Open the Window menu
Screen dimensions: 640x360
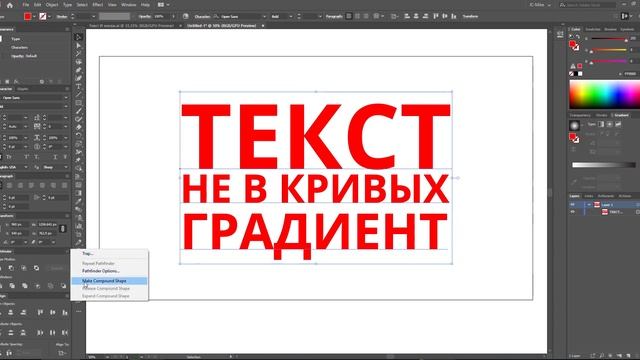(x=129, y=5)
